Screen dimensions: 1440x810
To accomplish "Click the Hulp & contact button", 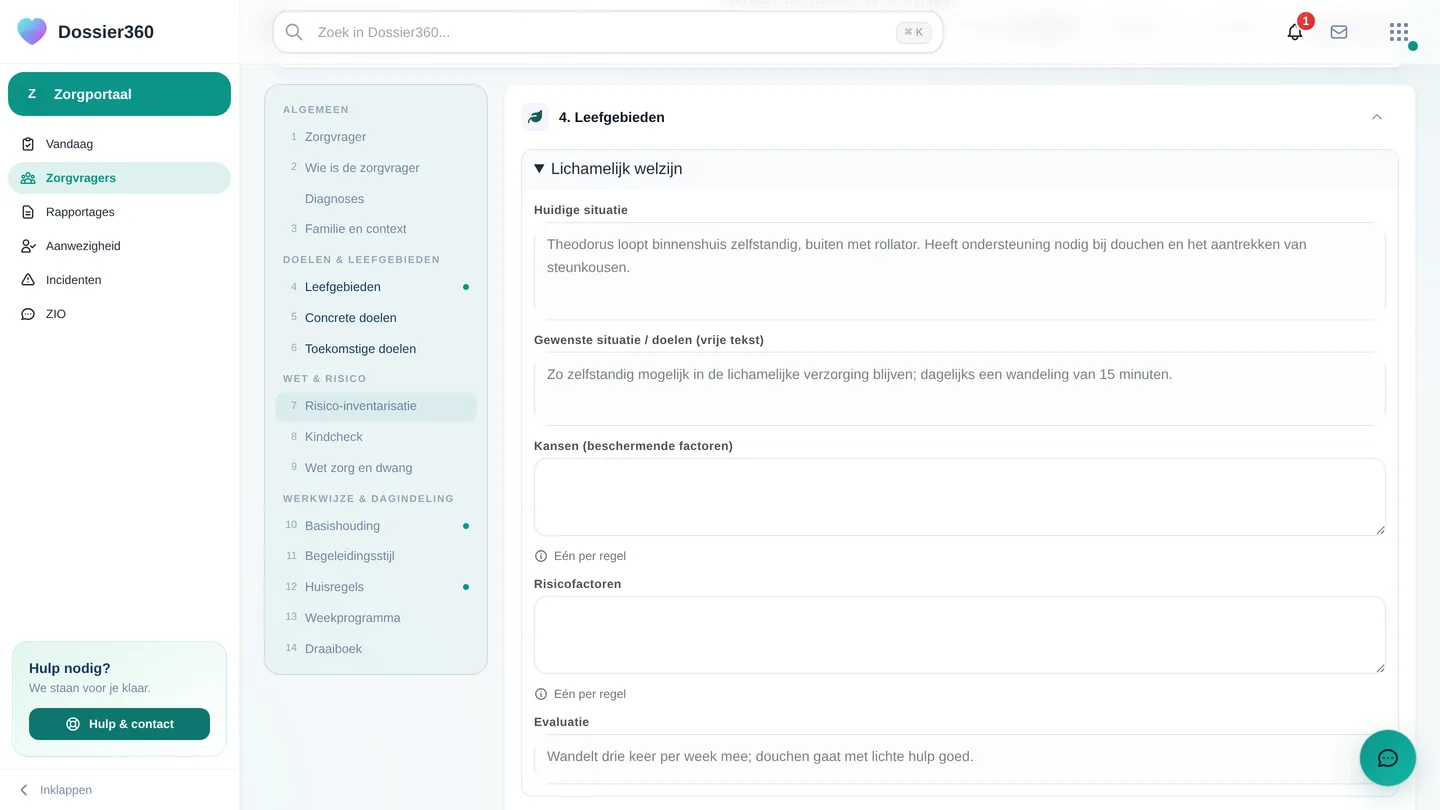I will pyautogui.click(x=119, y=724).
